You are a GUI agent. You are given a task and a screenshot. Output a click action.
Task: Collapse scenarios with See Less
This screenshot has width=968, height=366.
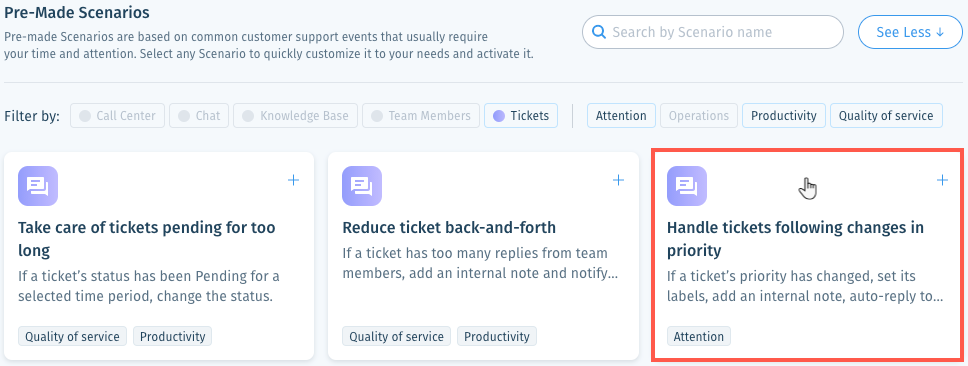pyautogui.click(x=910, y=32)
